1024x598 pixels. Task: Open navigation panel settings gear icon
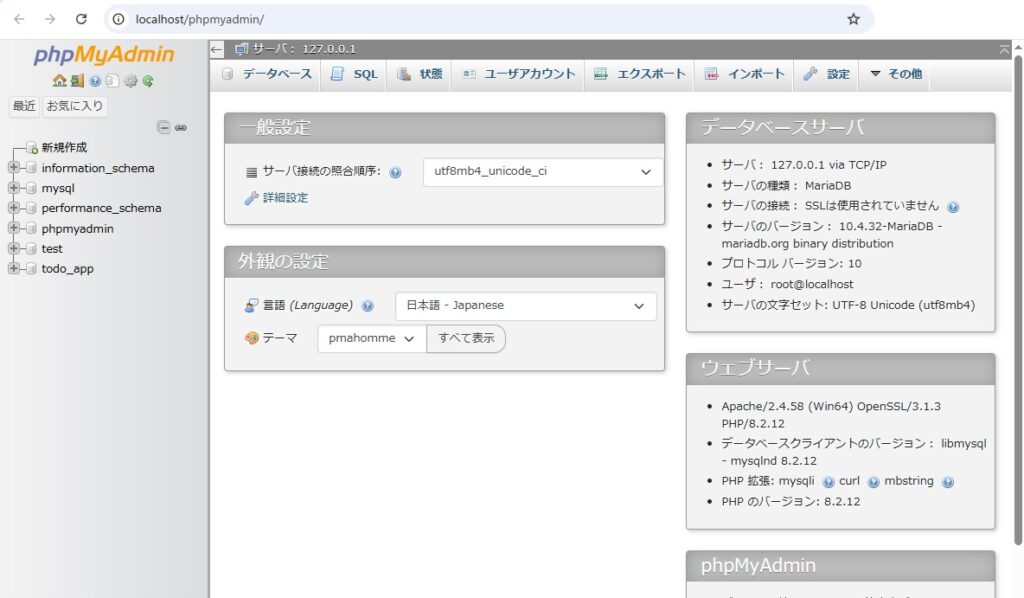pos(131,80)
